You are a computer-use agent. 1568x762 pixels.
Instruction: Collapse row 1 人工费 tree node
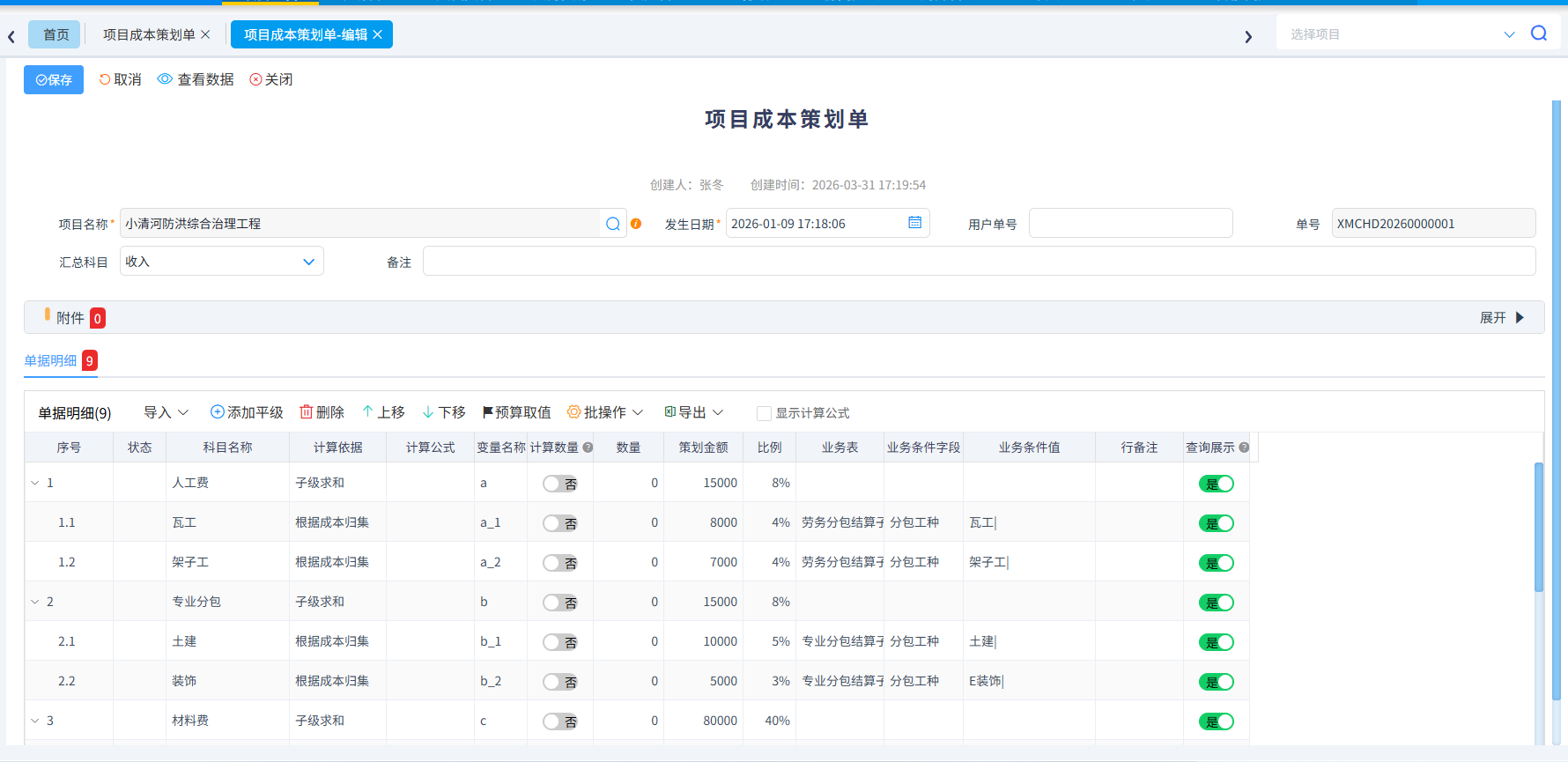pyautogui.click(x=35, y=483)
